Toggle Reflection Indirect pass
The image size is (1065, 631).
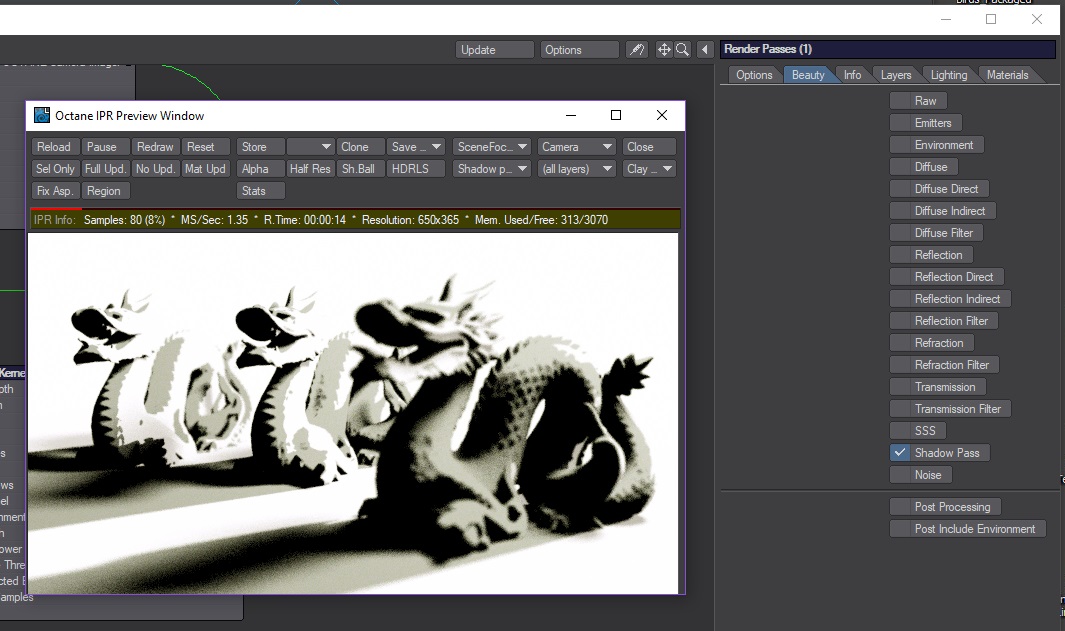coord(900,299)
